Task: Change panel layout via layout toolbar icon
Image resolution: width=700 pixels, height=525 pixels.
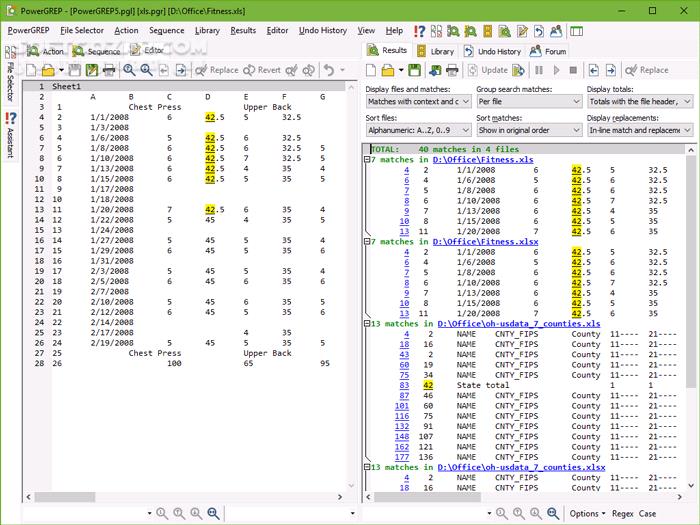Action: click(x=576, y=31)
